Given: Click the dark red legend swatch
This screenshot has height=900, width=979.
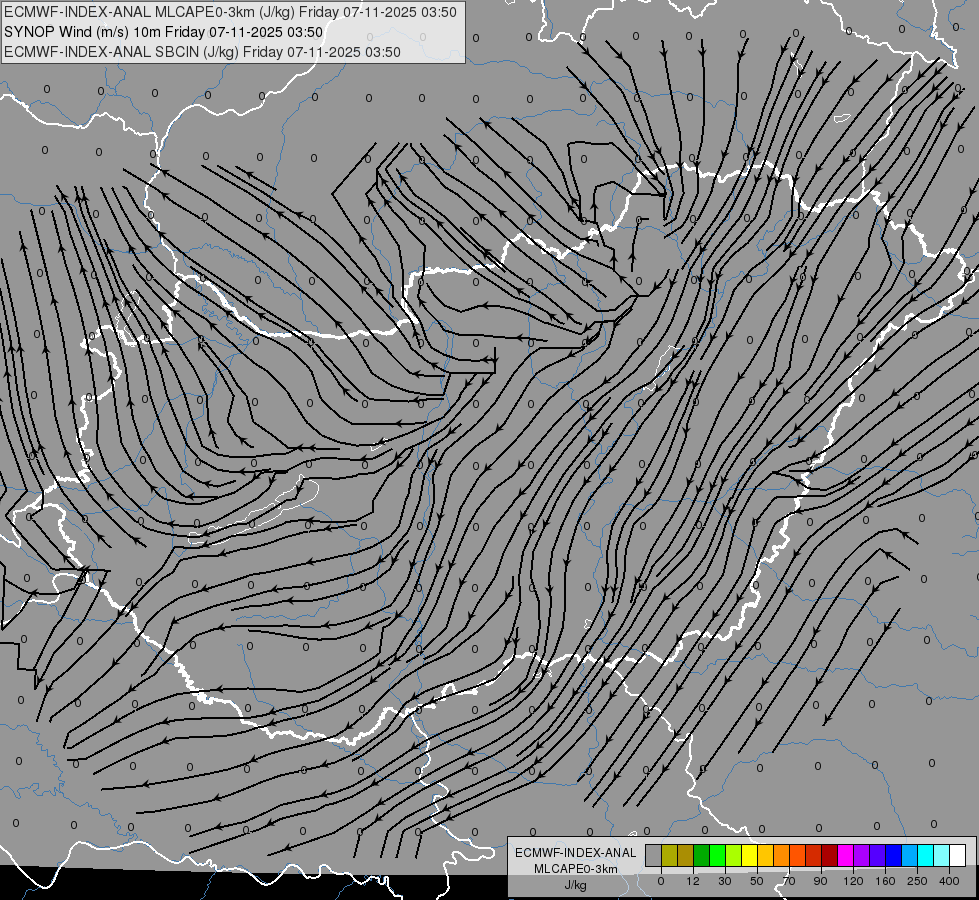Looking at the screenshot, I should click(830, 856).
